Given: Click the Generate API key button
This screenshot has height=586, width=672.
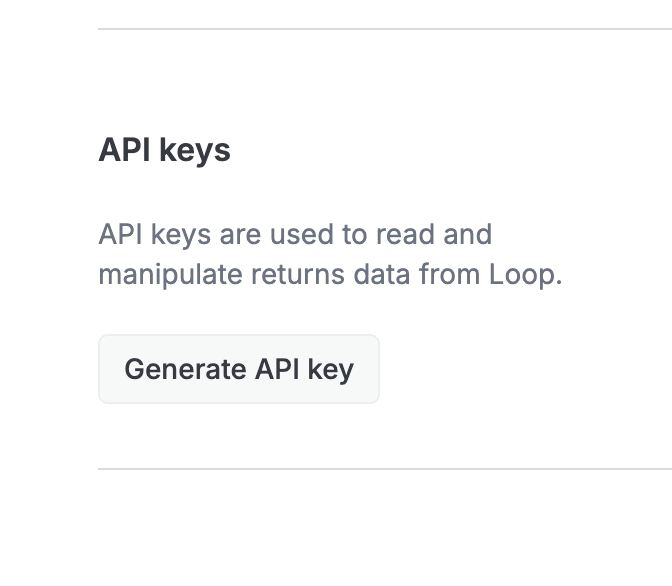Looking at the screenshot, I should 238,369.
